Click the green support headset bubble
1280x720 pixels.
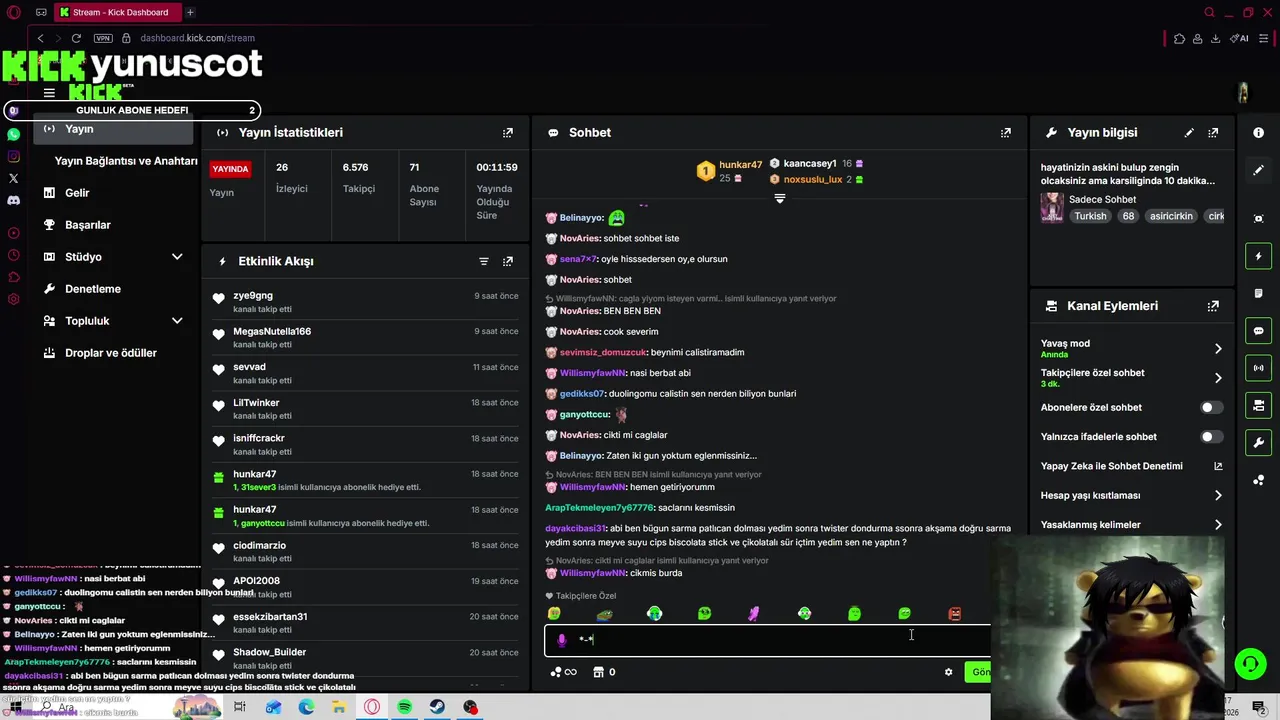1249,664
